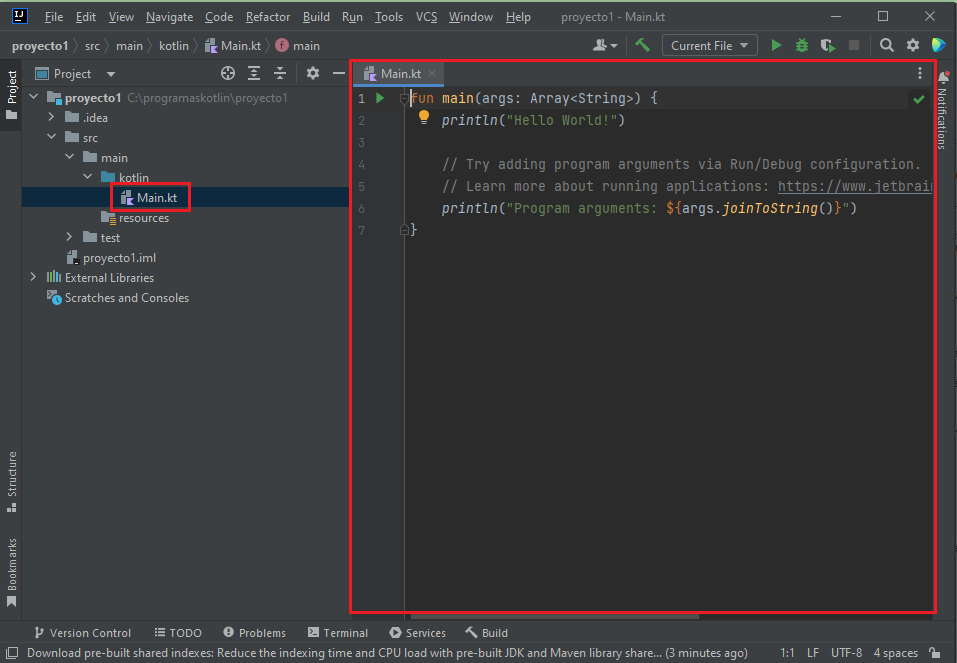
Task: Click fold end marker at line 7
Action: pyautogui.click(x=403, y=230)
